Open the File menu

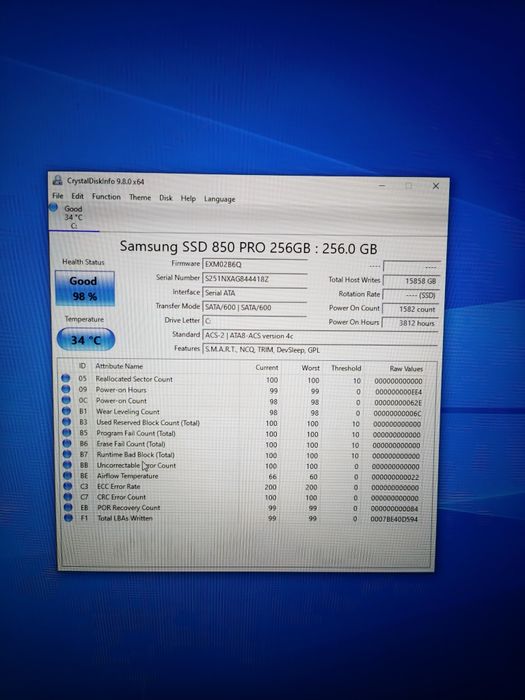click(x=58, y=196)
